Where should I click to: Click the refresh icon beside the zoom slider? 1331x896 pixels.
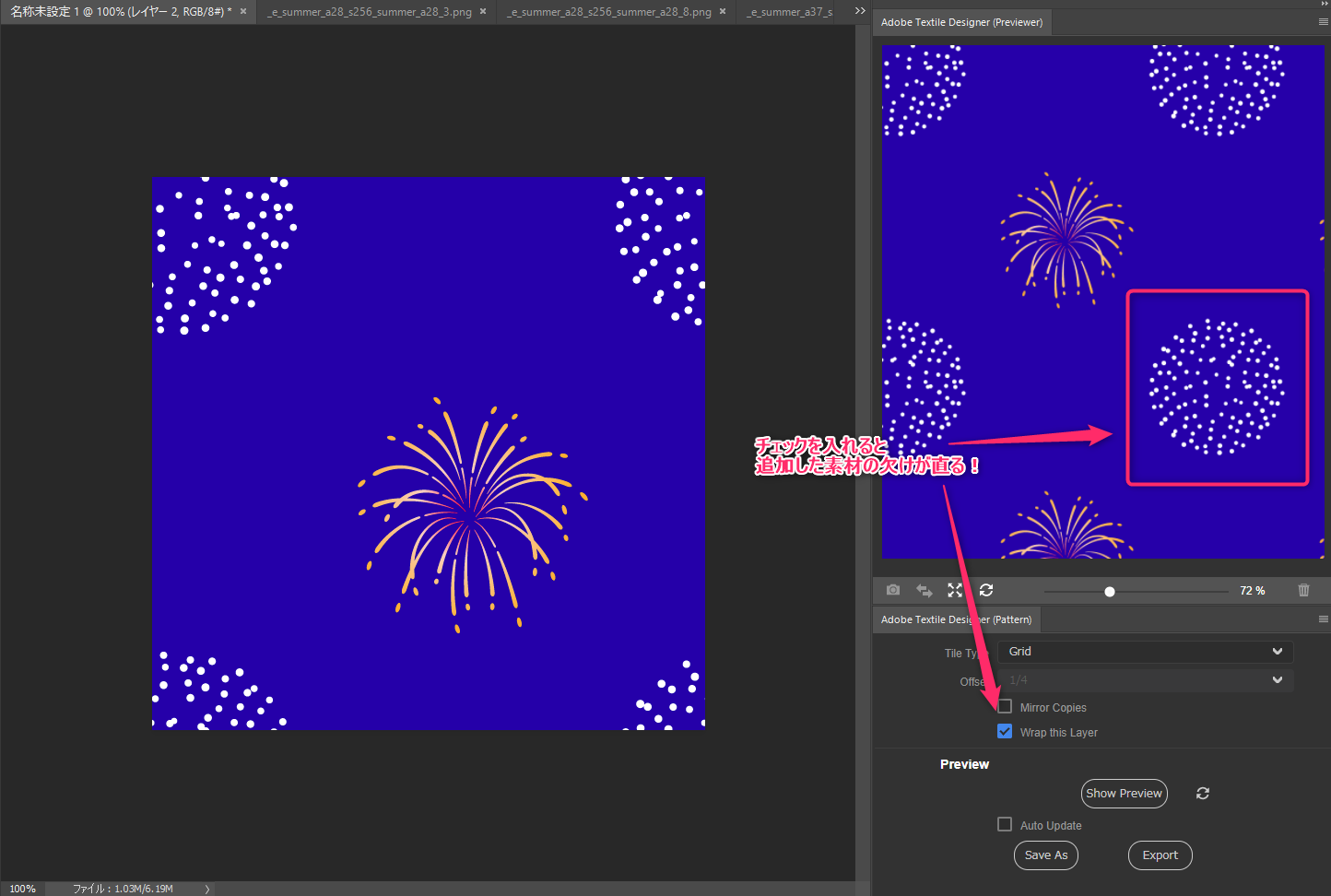click(986, 590)
